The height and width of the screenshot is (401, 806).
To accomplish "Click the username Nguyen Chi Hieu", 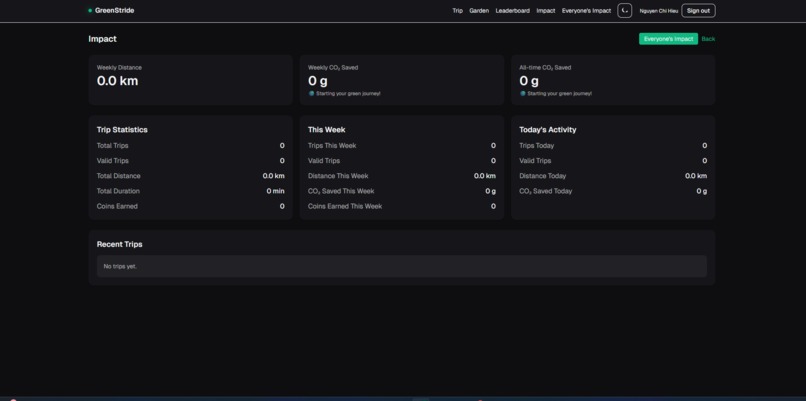I will [658, 11].
